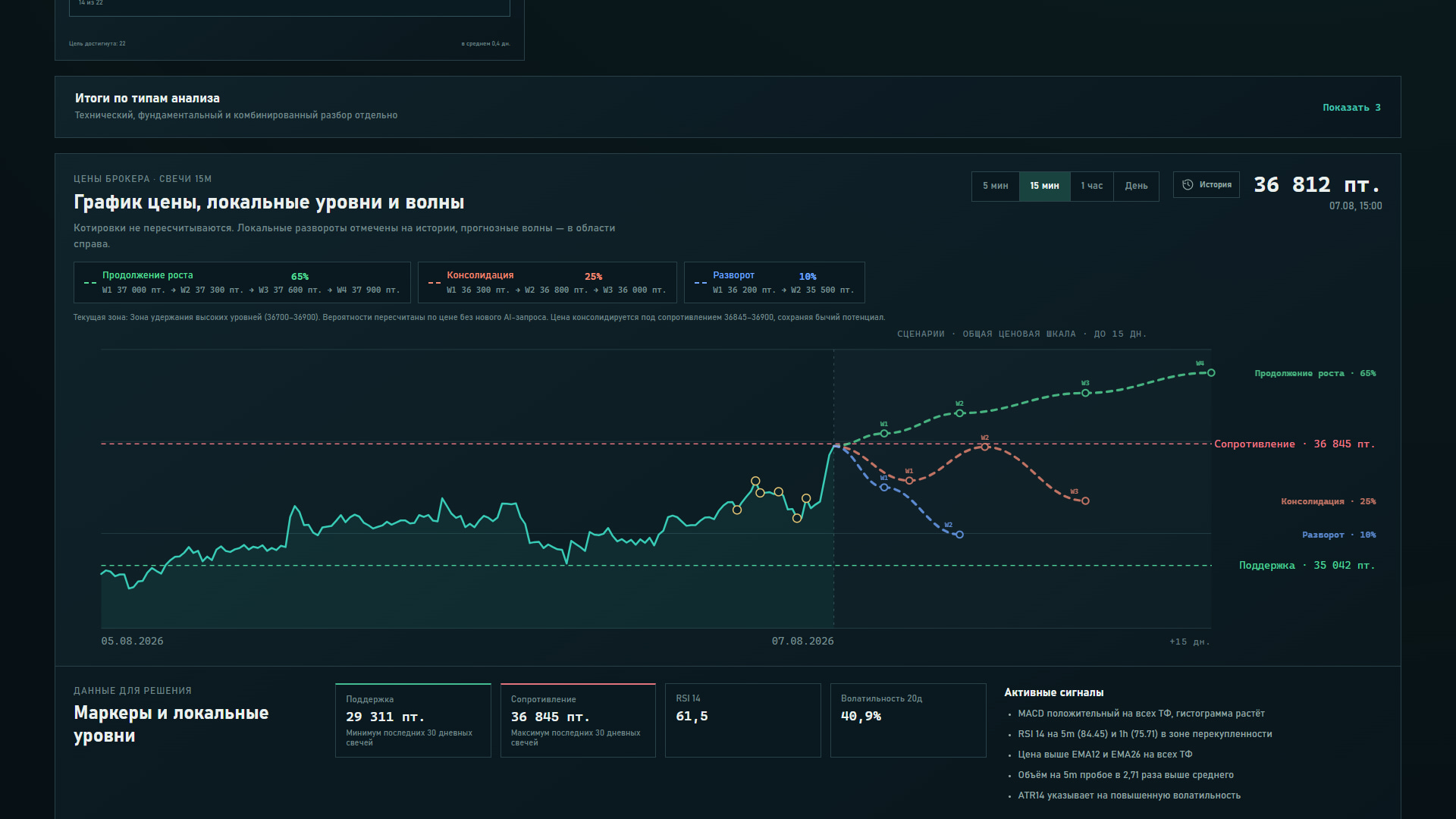Open the RSI 14 indicator card
This screenshot has width=1456, height=819.
coord(743,720)
